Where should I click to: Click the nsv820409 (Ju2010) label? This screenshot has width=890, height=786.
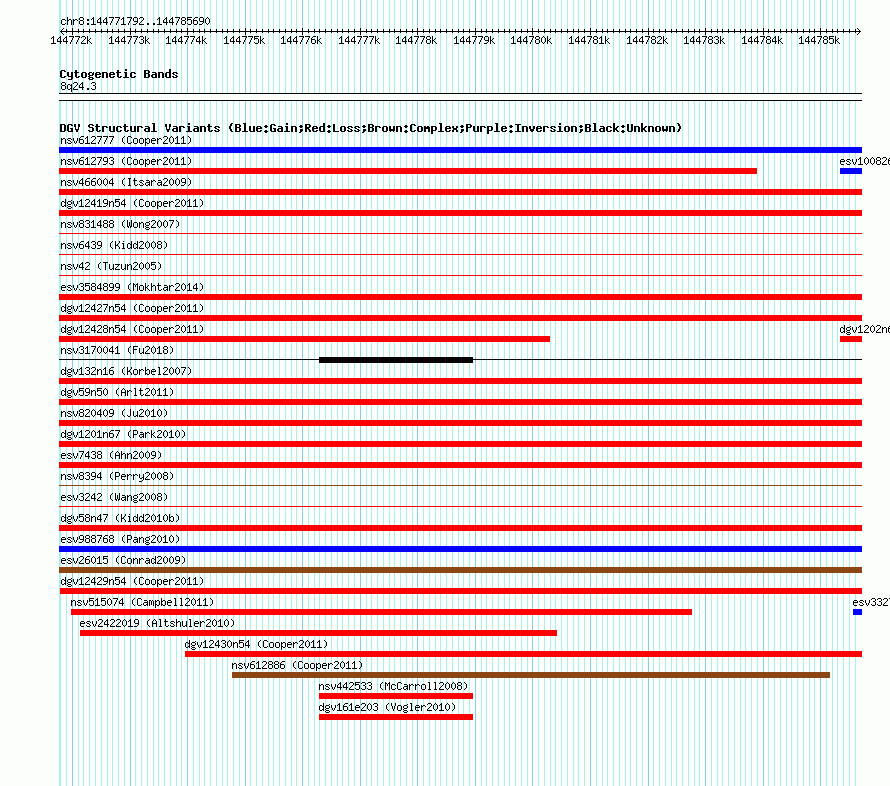114,413
